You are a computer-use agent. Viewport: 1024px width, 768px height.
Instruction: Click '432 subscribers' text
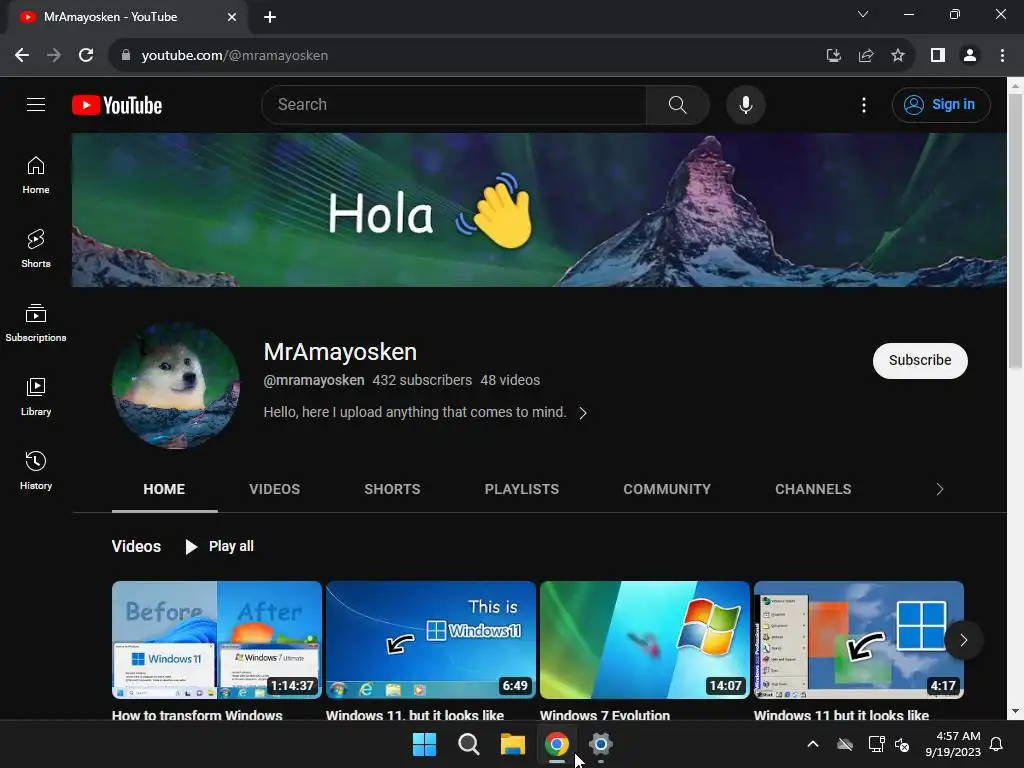[422, 380]
